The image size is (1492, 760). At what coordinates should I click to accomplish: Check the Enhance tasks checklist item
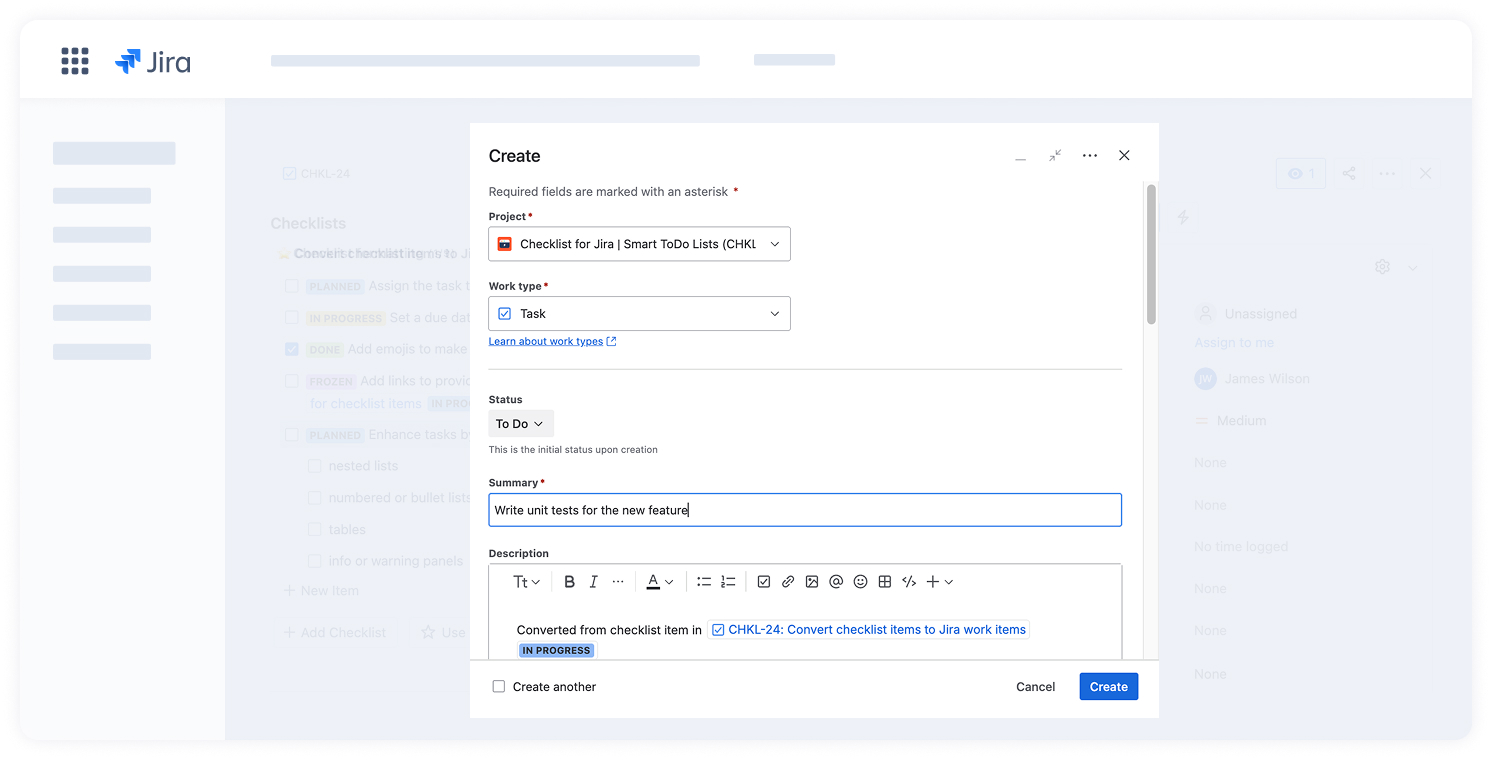click(292, 436)
